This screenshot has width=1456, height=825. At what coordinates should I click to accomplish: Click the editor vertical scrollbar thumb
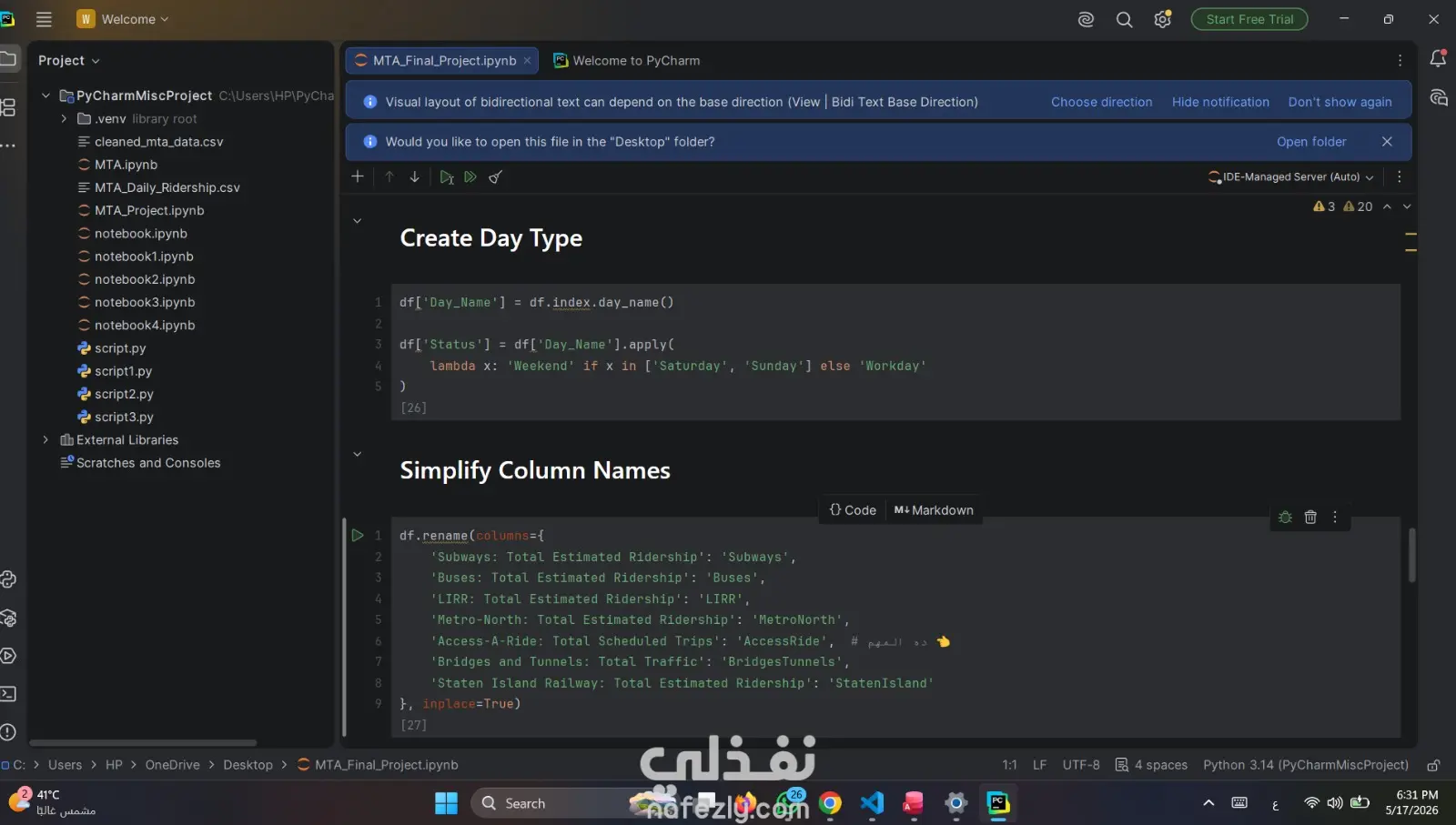point(1412,555)
